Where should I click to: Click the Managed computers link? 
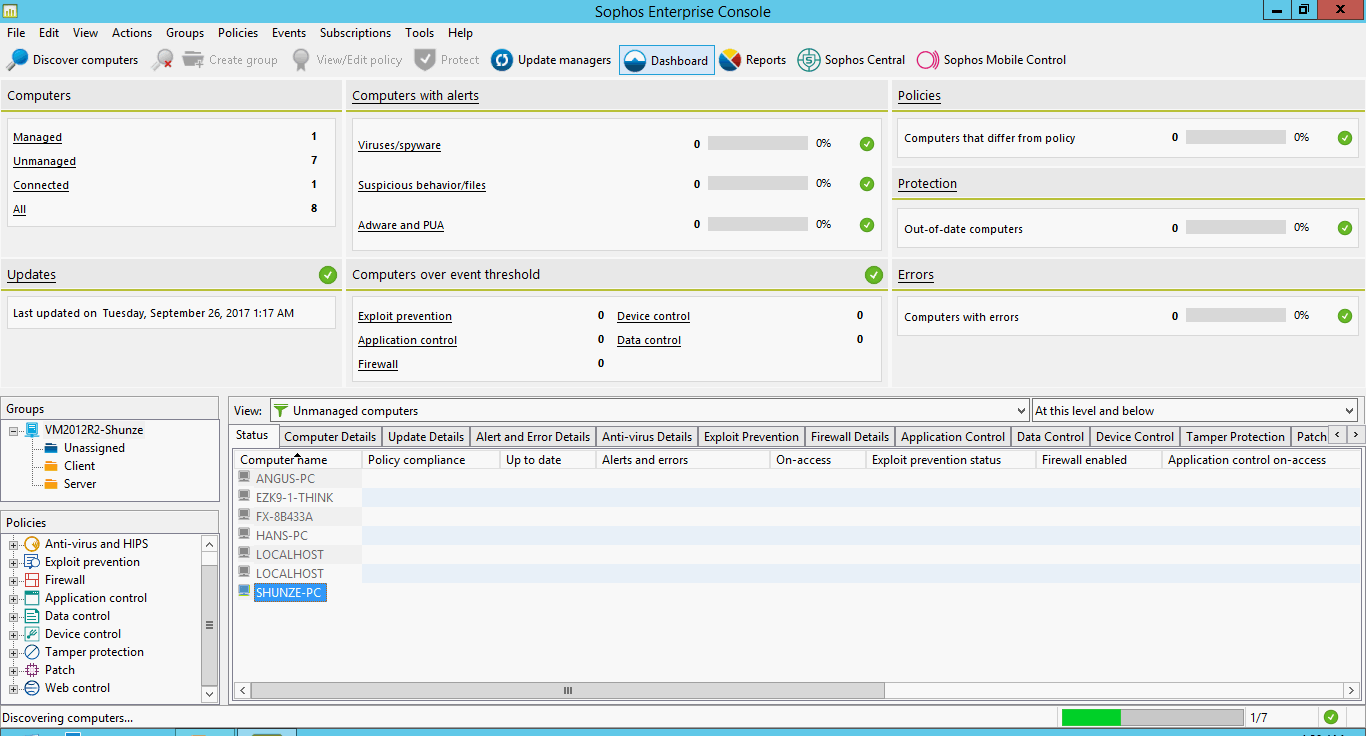coord(37,137)
